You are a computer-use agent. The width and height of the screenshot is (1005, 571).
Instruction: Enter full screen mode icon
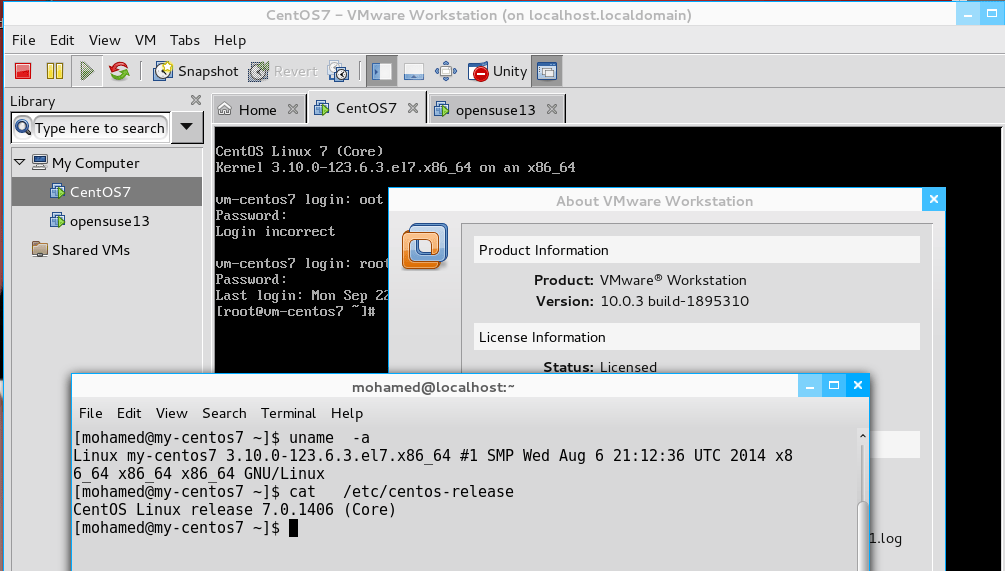tap(446, 71)
